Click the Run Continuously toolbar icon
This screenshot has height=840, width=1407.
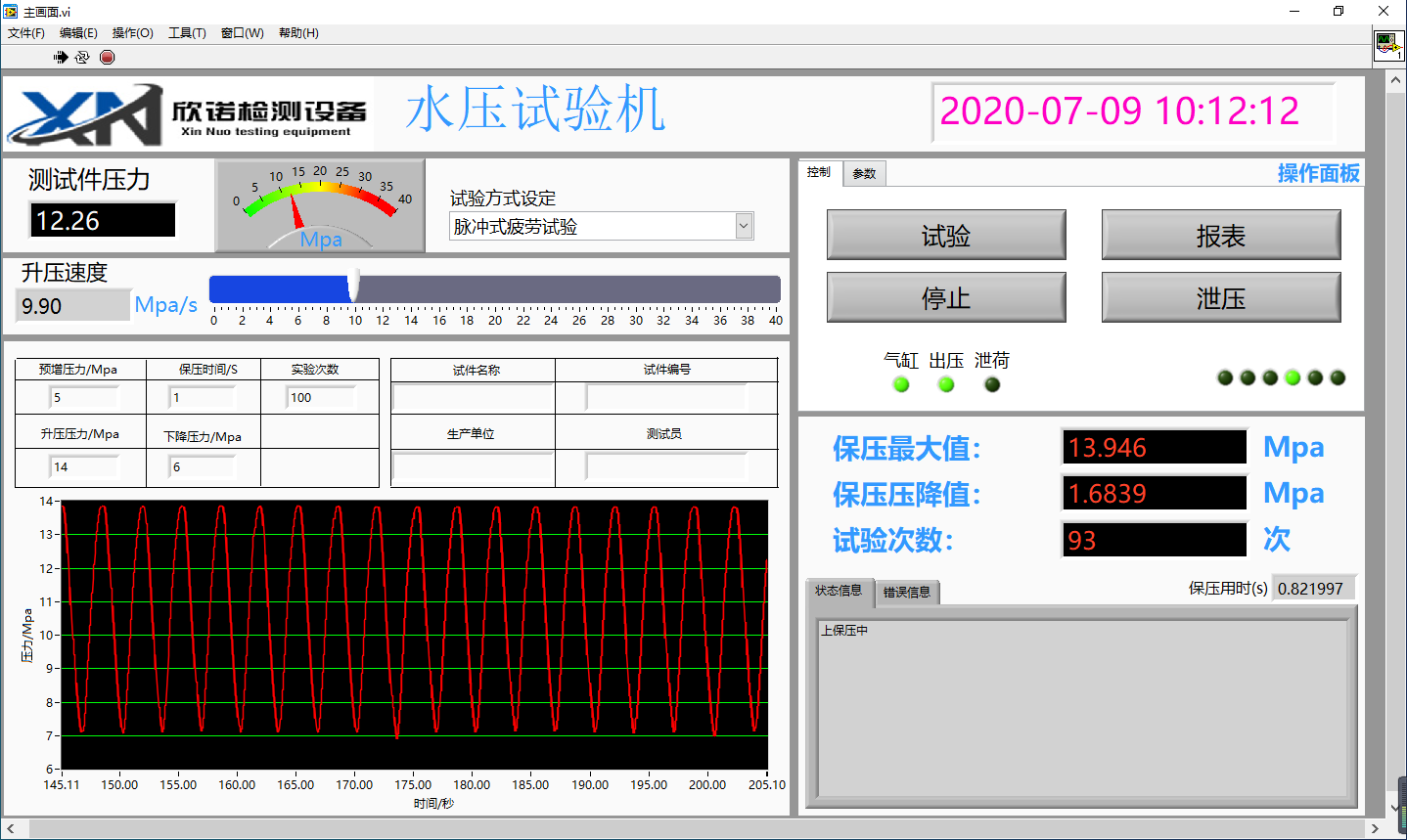tap(82, 57)
